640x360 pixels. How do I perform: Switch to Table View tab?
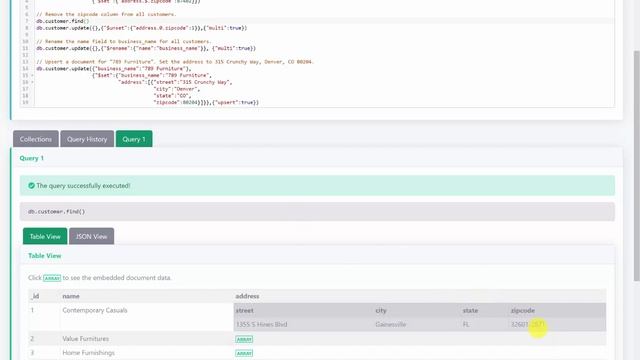[x=45, y=236]
